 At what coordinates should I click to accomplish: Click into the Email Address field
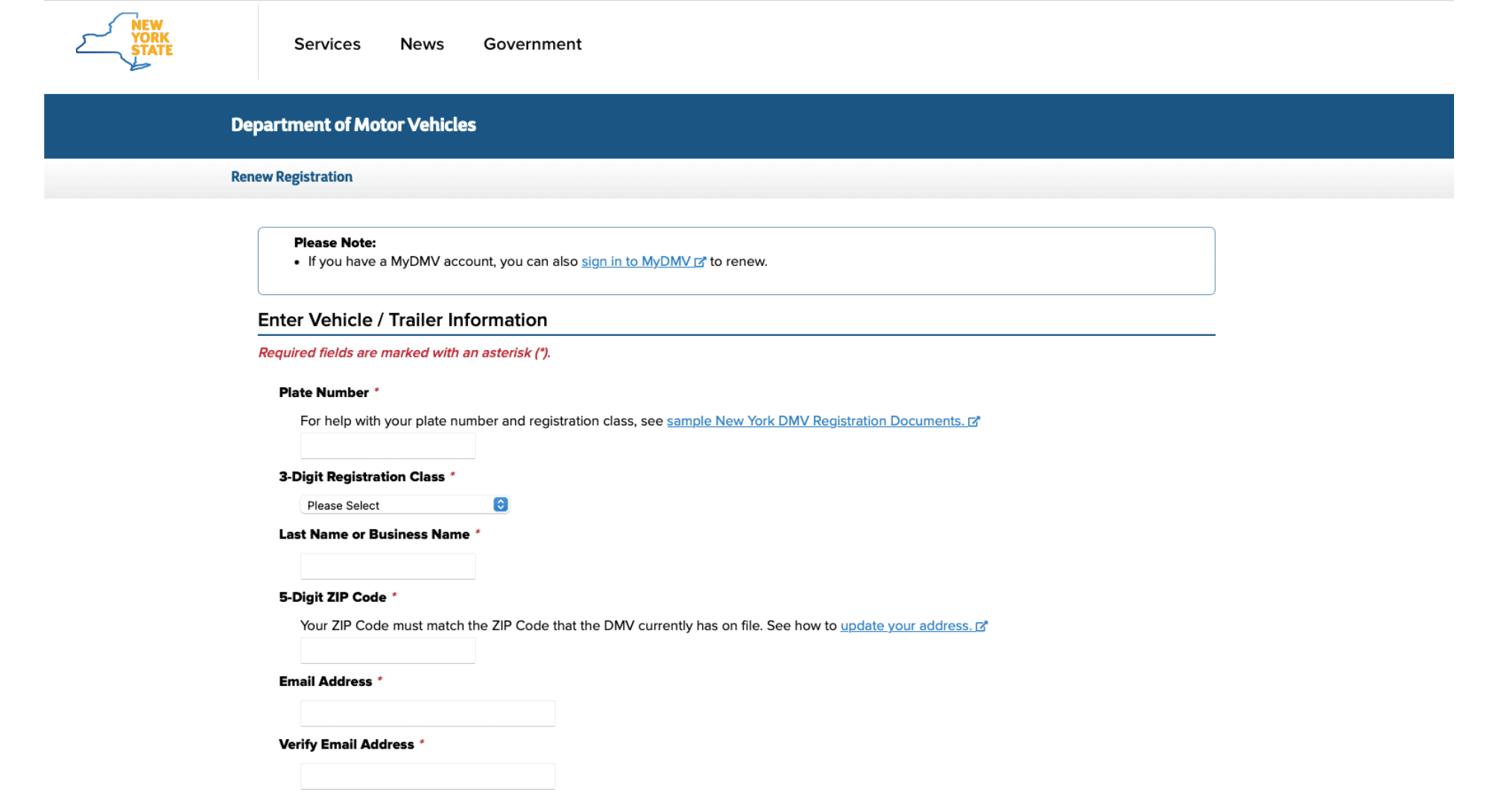[x=427, y=713]
